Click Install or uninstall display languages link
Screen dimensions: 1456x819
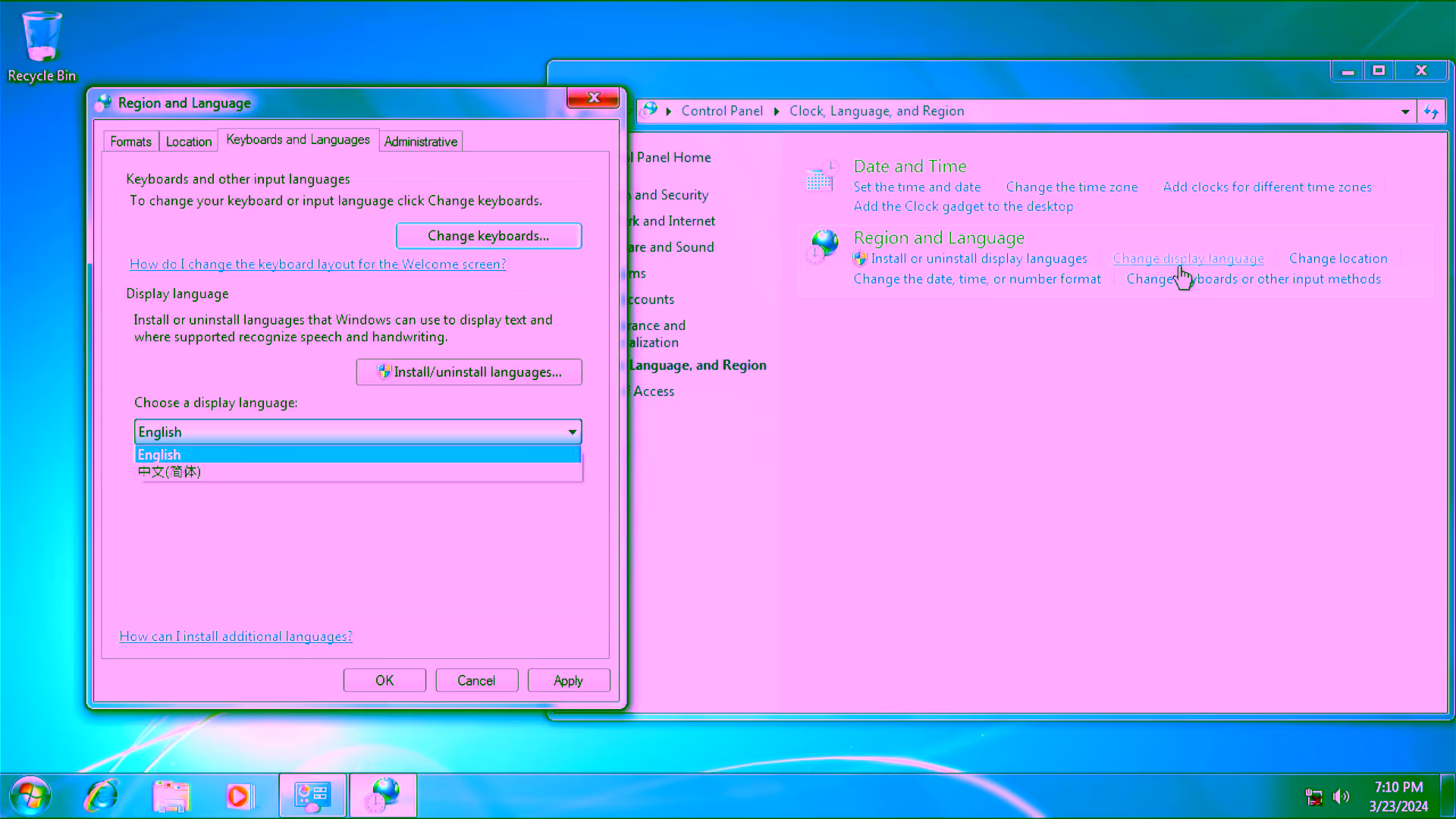click(979, 259)
